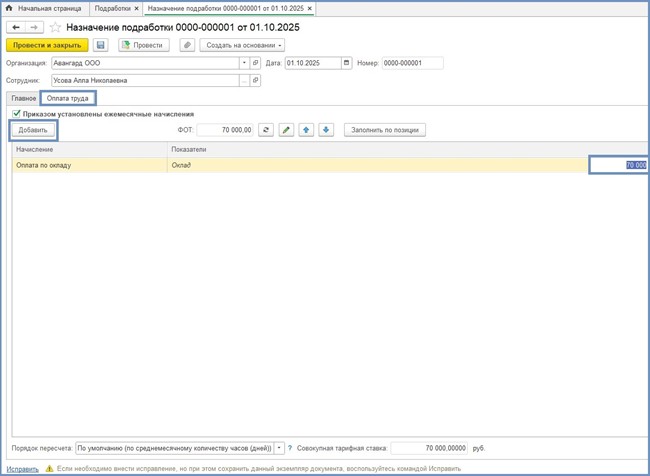Screen dimensions: 650x476
Task: Expand the Организация dropdown list
Action: [243, 63]
